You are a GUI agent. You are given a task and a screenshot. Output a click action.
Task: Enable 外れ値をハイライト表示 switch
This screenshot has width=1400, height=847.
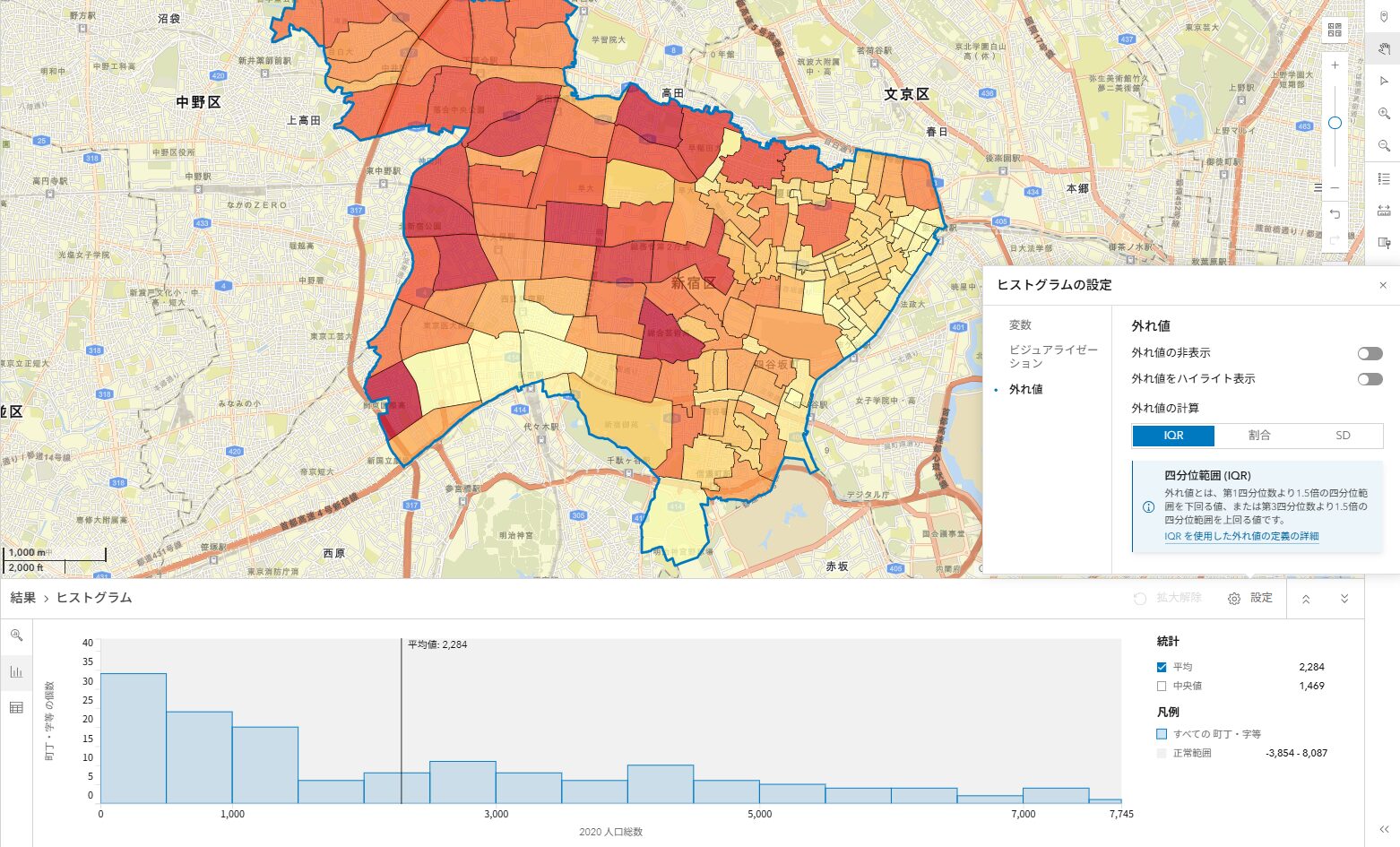1369,379
